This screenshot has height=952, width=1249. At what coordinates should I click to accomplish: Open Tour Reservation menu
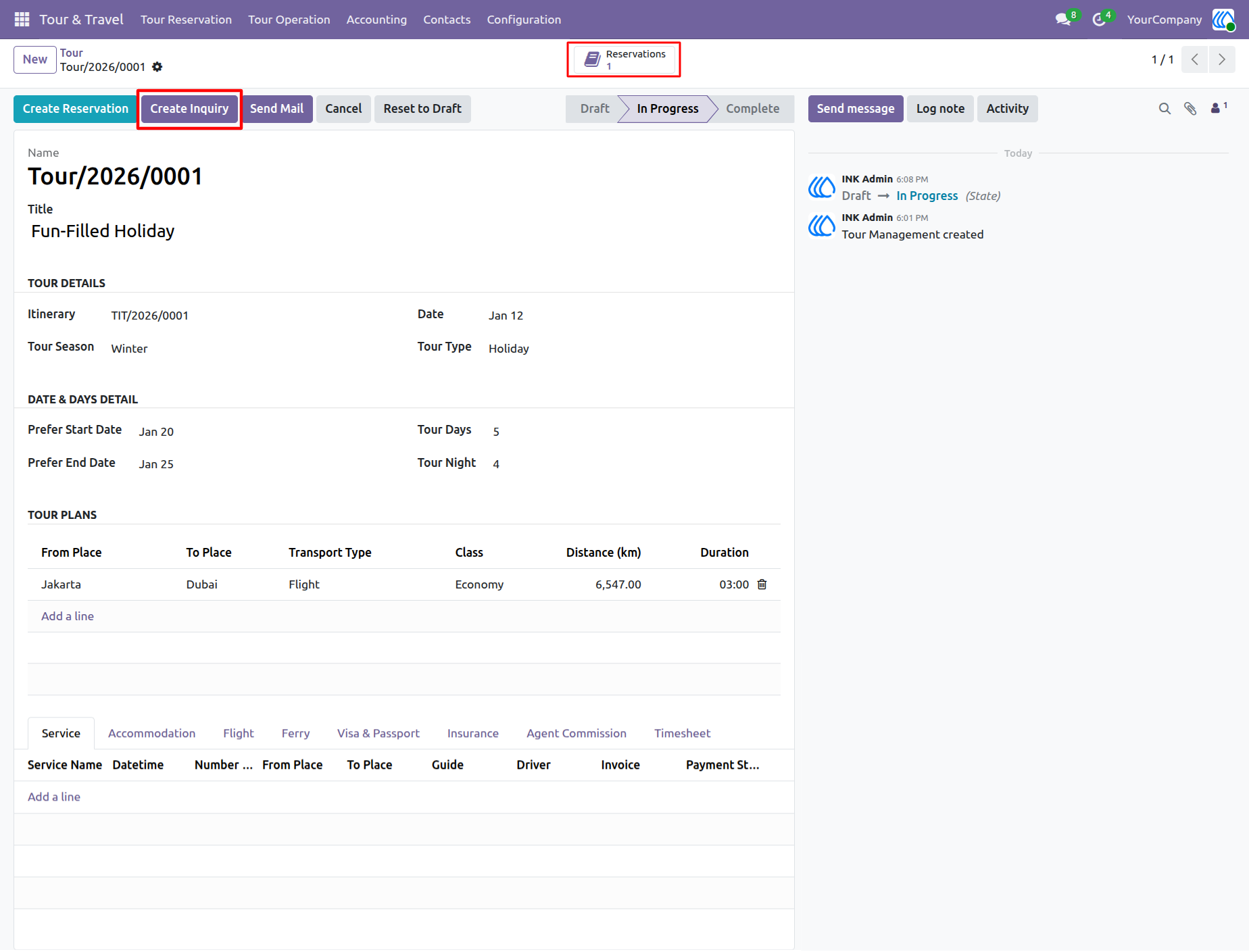tap(186, 20)
